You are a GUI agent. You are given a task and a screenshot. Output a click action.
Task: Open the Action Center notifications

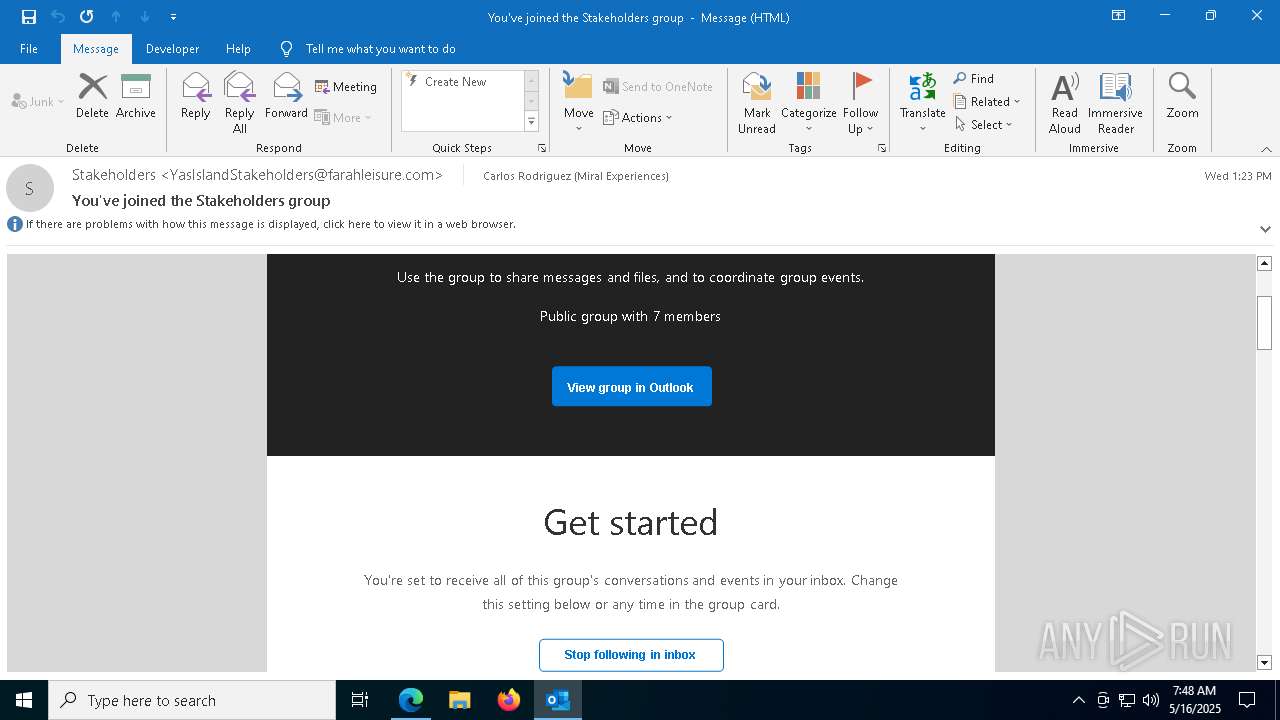(1247, 700)
